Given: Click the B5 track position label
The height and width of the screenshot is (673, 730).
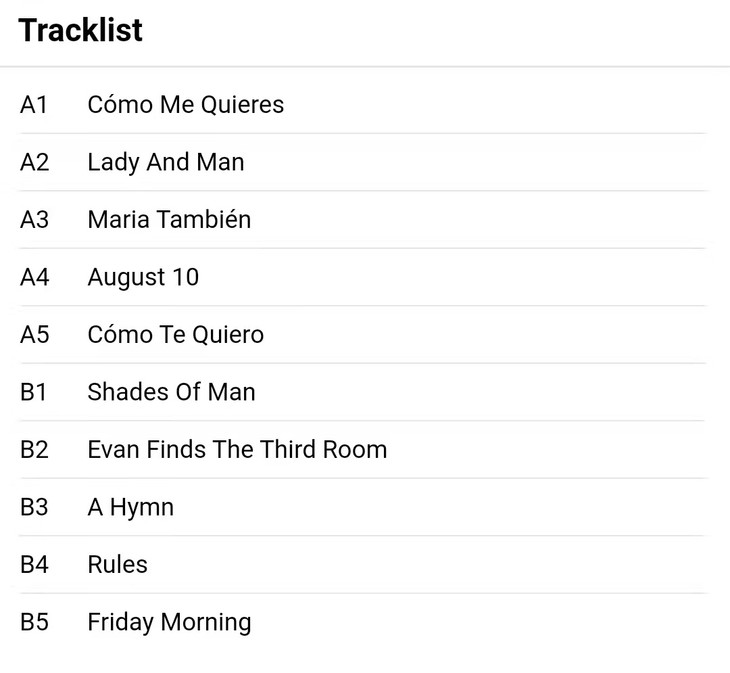Looking at the screenshot, I should click(34, 622).
